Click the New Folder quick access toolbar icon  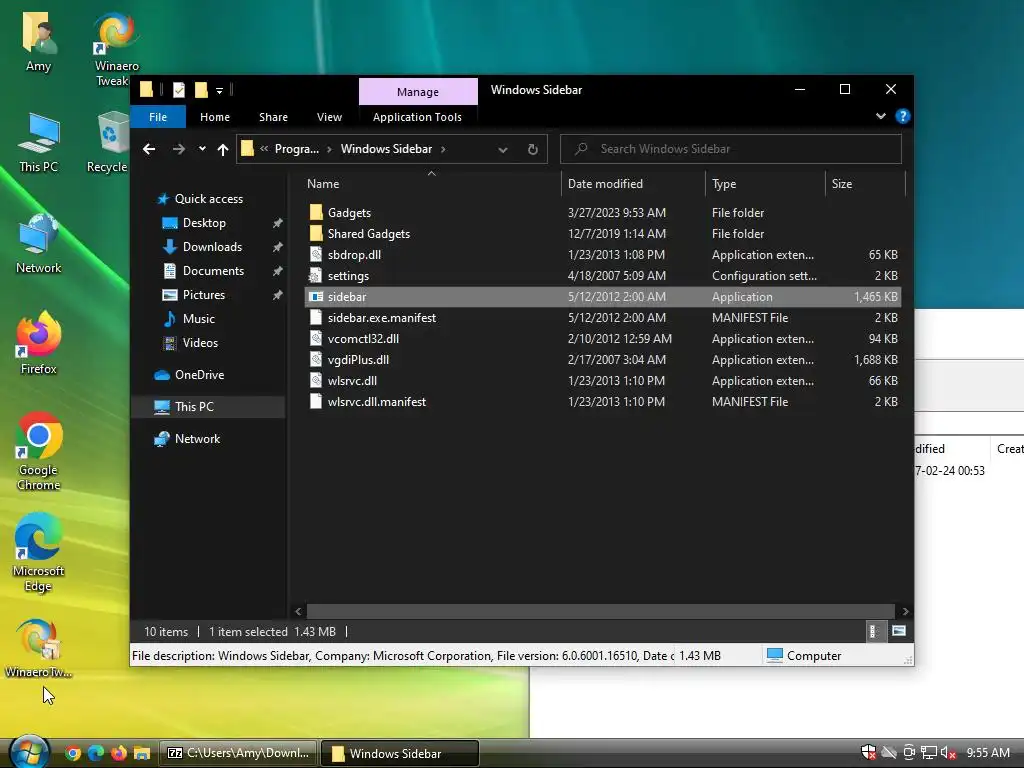pos(201,90)
